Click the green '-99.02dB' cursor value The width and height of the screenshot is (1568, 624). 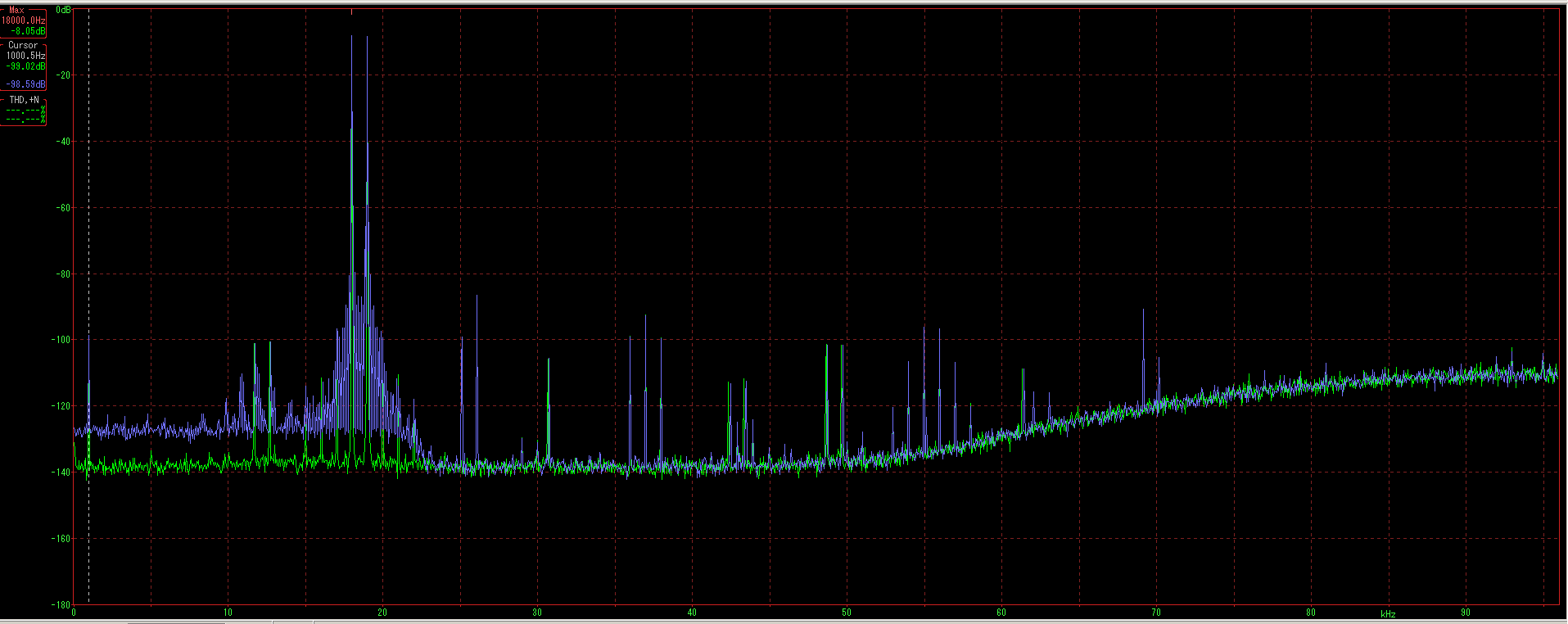pyautogui.click(x=25, y=66)
